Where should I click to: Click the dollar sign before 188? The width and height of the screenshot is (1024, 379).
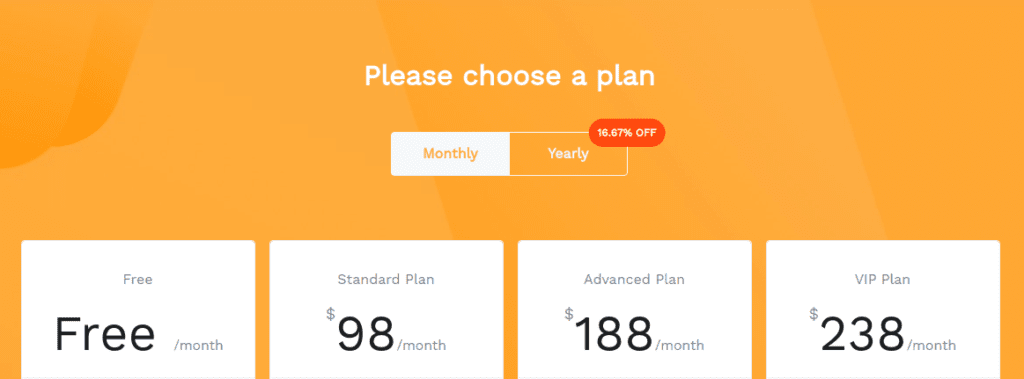tap(569, 314)
